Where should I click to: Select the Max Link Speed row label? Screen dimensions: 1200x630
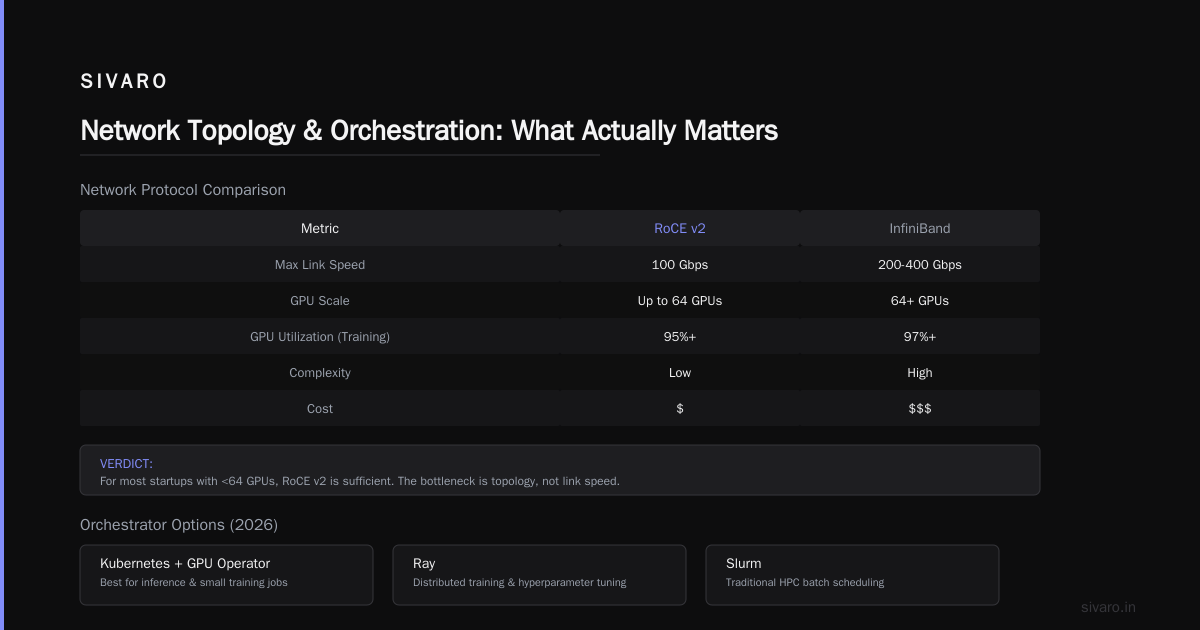(x=320, y=265)
